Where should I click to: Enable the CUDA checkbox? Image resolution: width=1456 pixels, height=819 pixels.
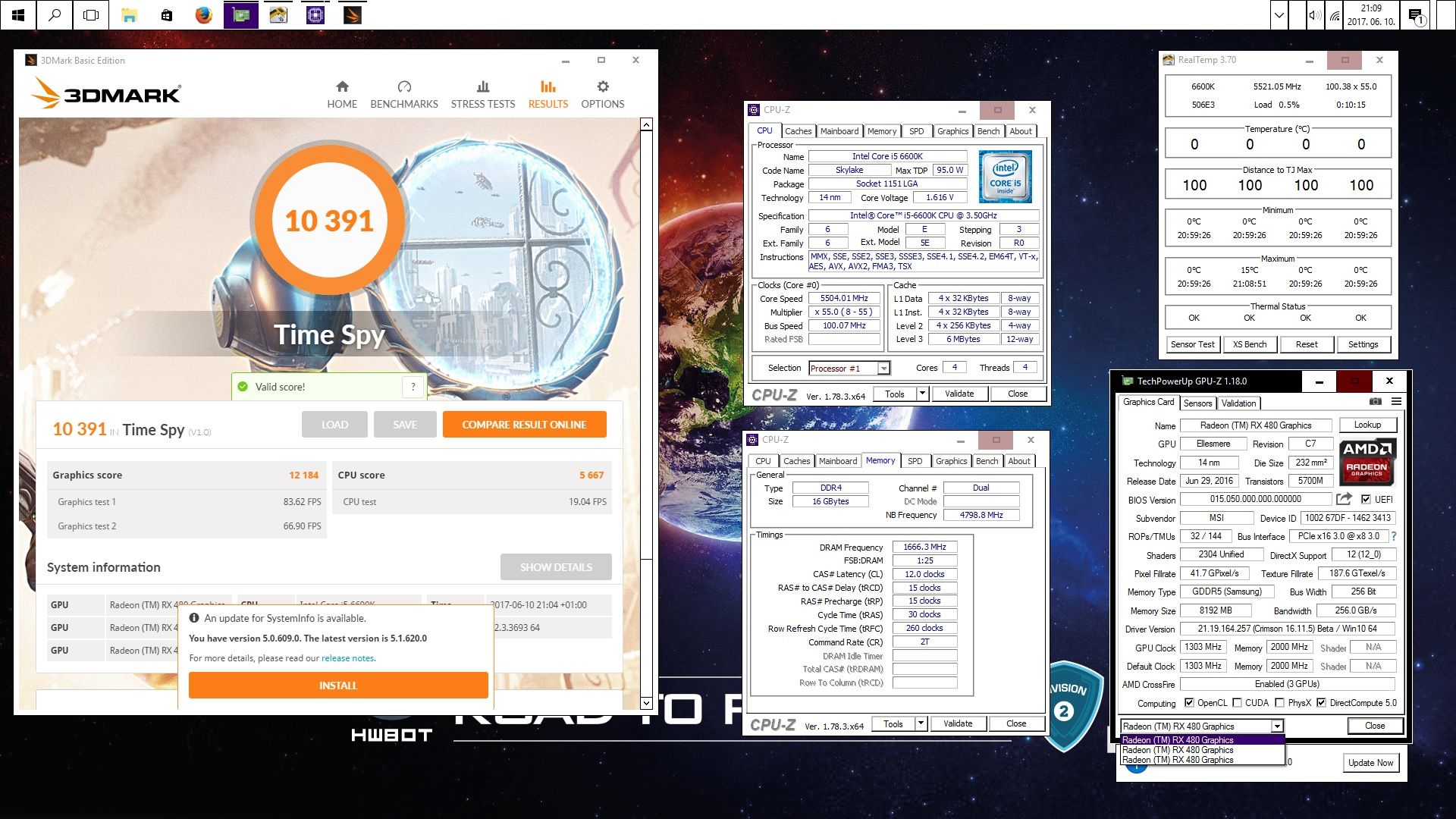(1238, 703)
